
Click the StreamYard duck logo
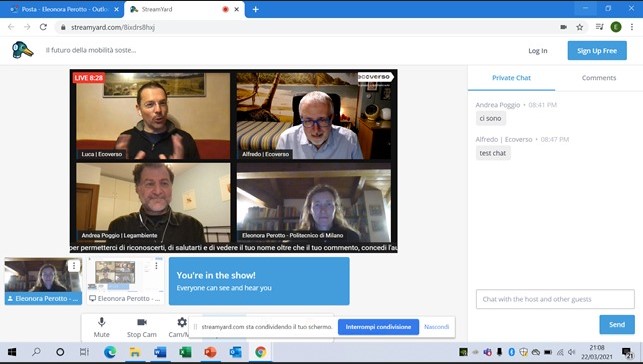(23, 50)
